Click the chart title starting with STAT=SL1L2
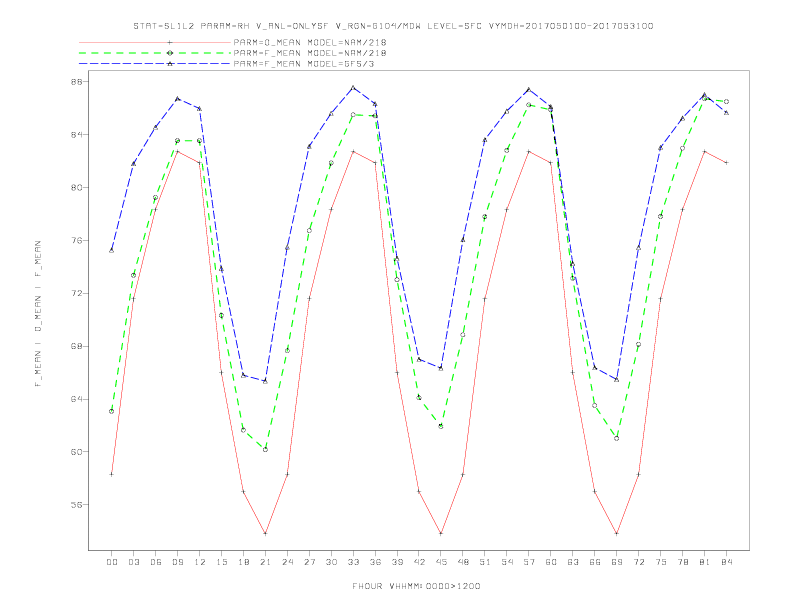Viewport: 792px width, 612px height. [393, 26]
